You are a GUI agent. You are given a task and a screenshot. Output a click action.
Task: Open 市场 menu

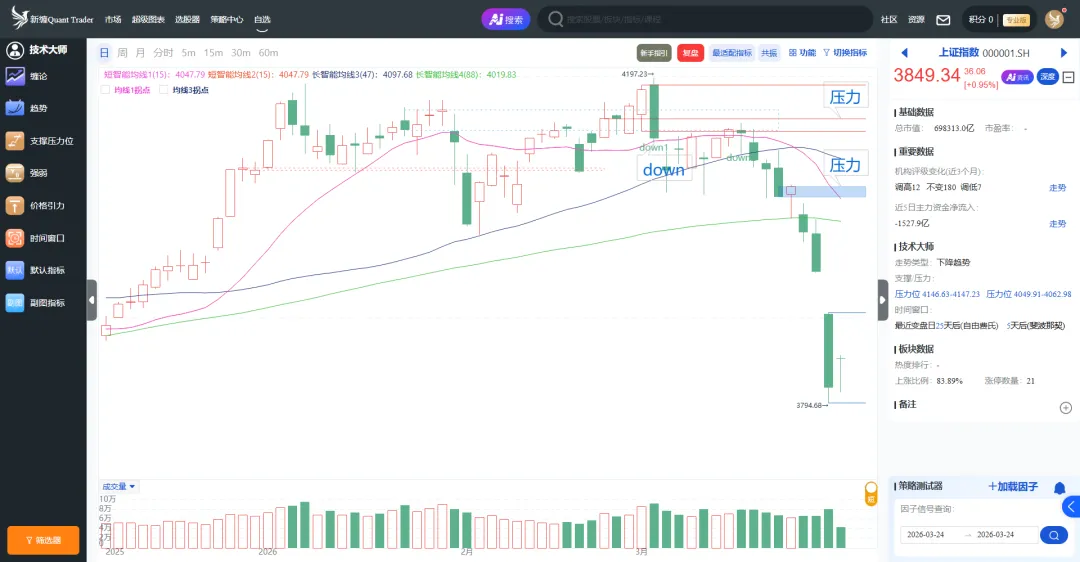(x=113, y=19)
